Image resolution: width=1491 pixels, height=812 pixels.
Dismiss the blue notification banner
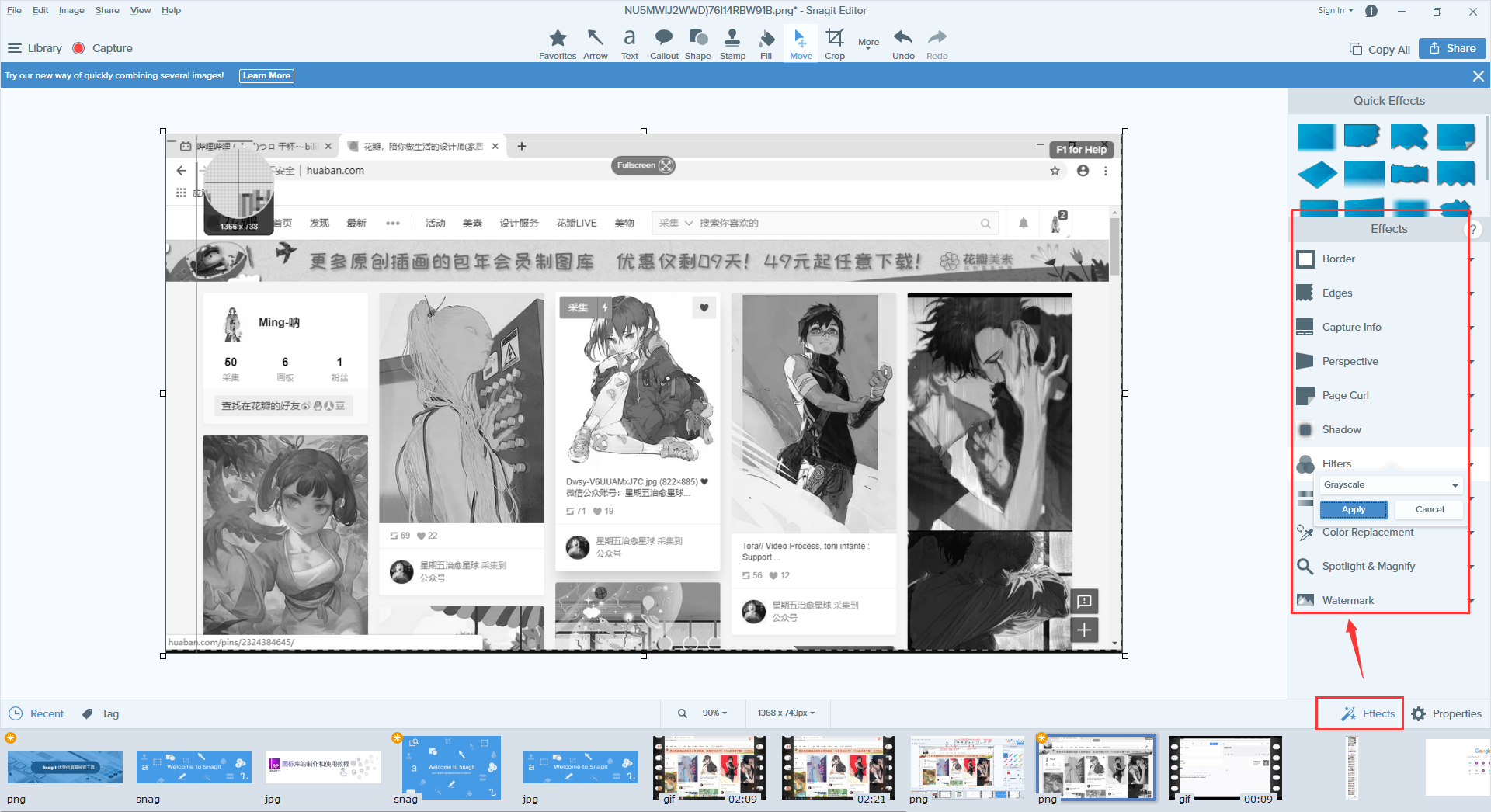click(x=1479, y=76)
